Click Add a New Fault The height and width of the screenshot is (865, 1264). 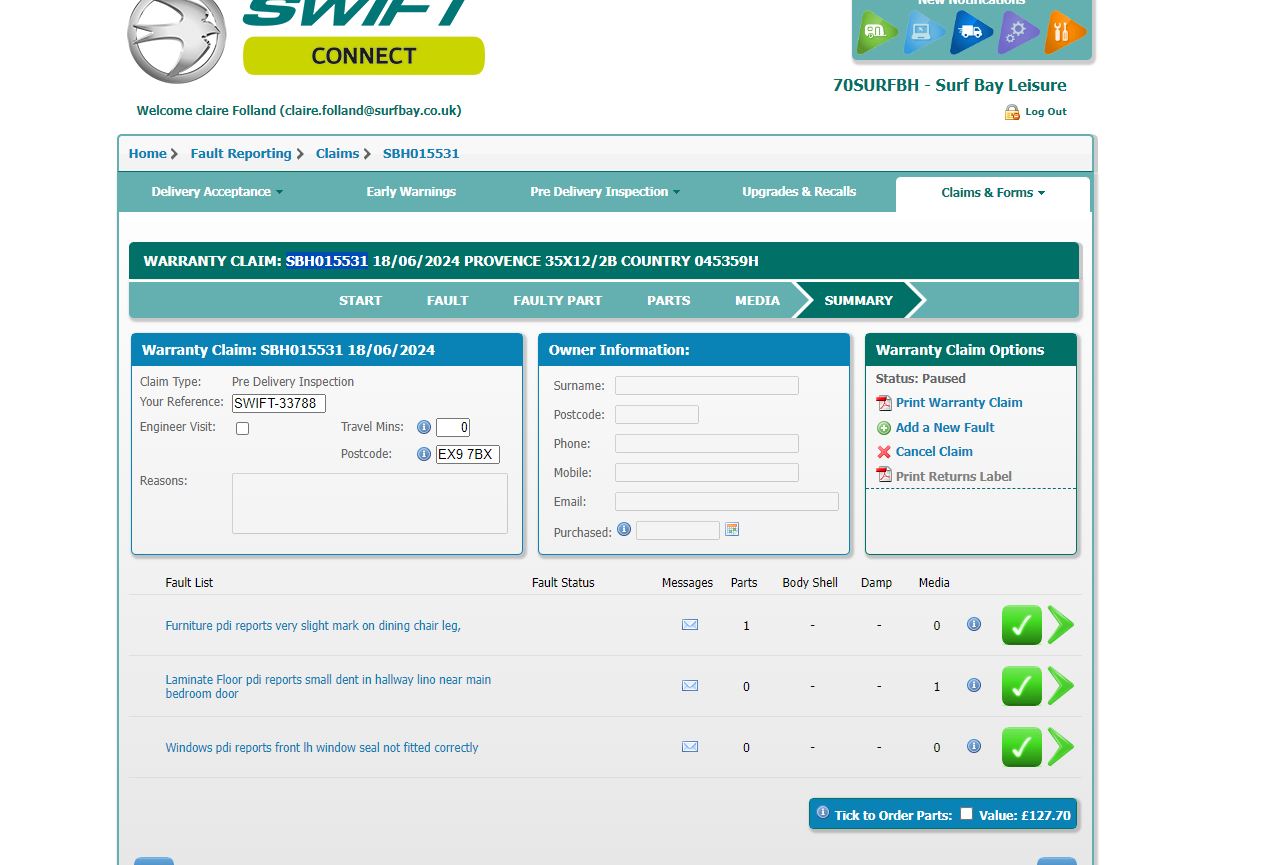(x=945, y=428)
